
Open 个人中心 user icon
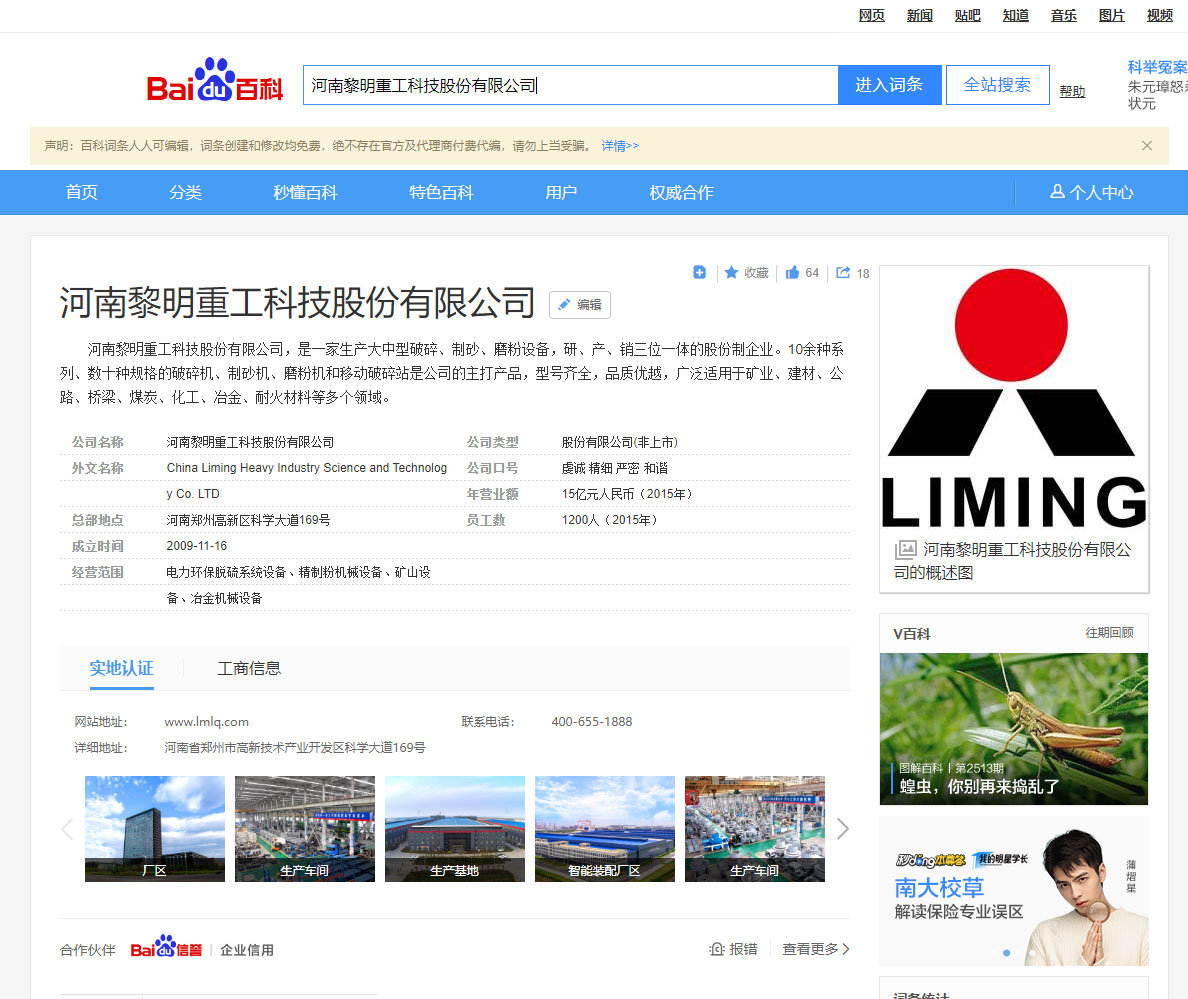tap(1057, 192)
